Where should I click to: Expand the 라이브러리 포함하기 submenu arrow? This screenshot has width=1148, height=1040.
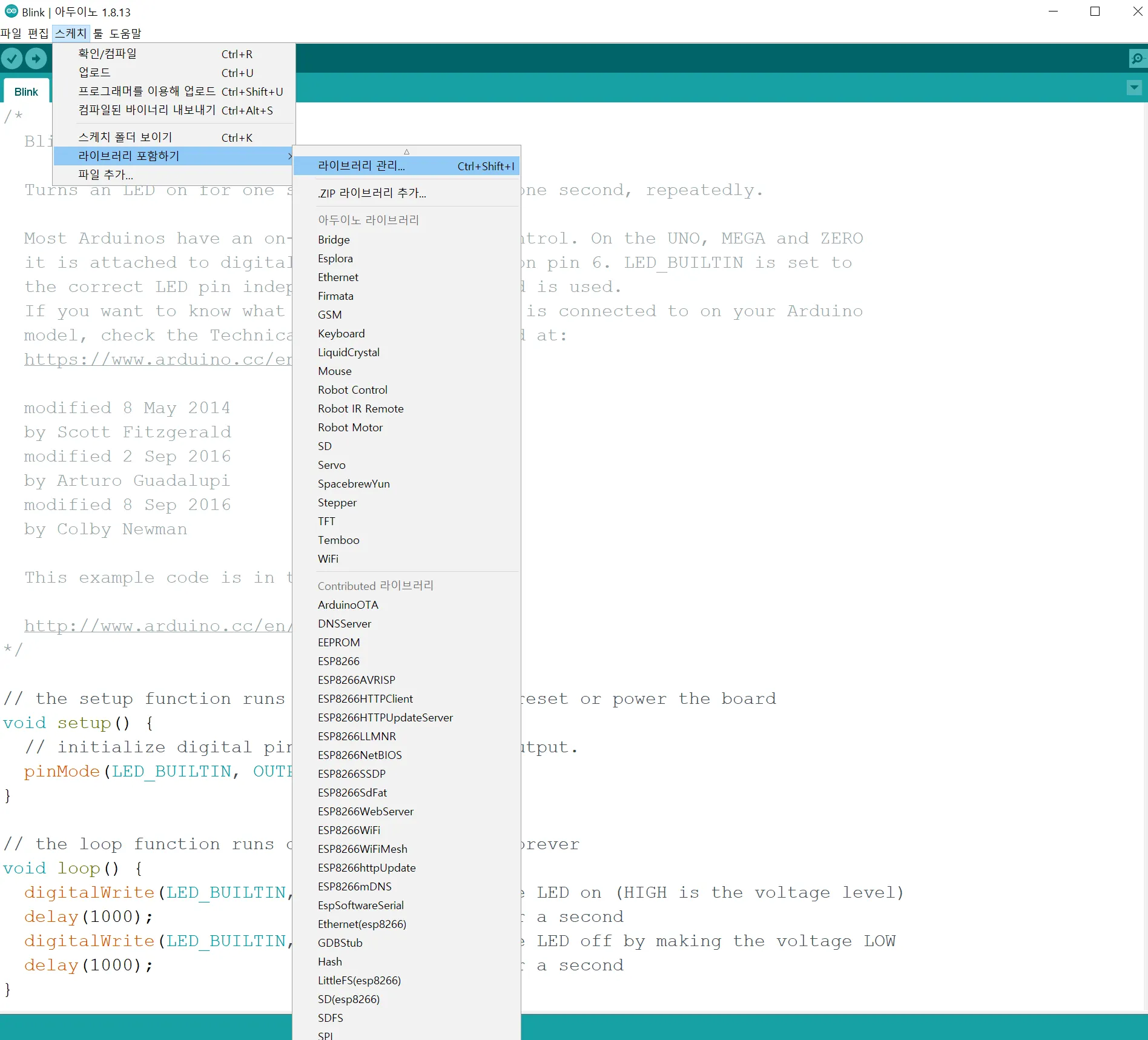pyautogui.click(x=289, y=156)
